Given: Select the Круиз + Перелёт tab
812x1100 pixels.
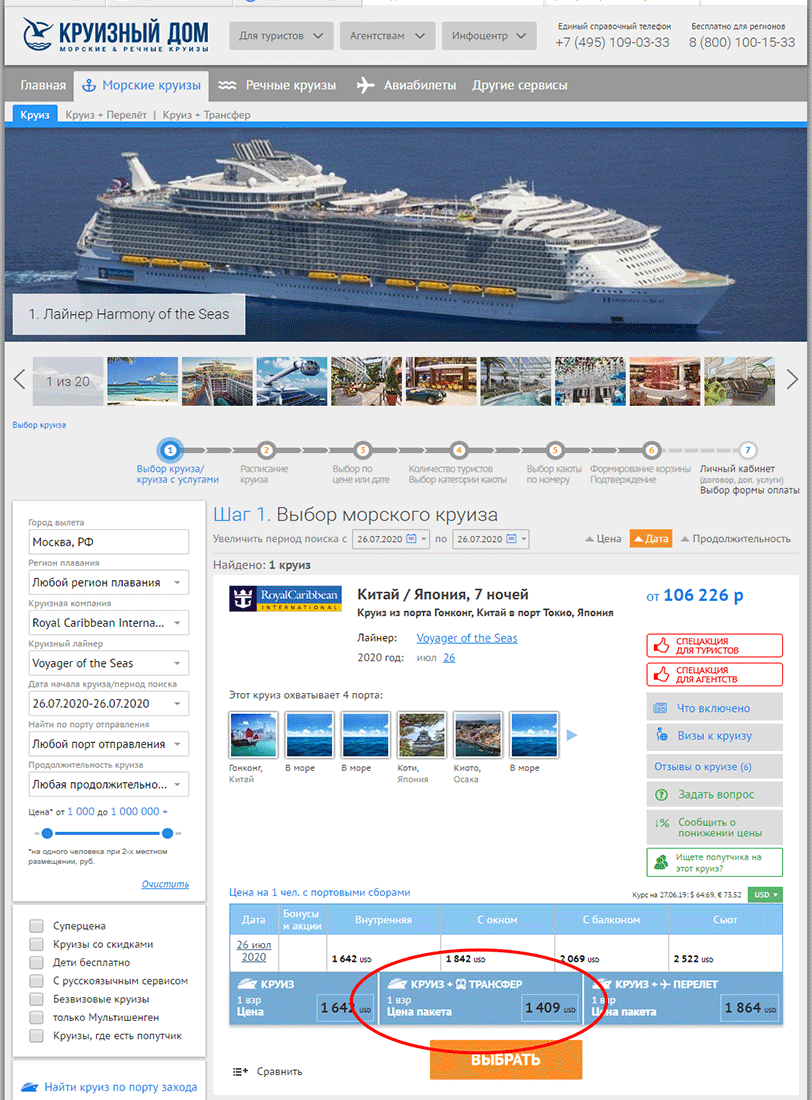Looking at the screenshot, I should point(106,114).
